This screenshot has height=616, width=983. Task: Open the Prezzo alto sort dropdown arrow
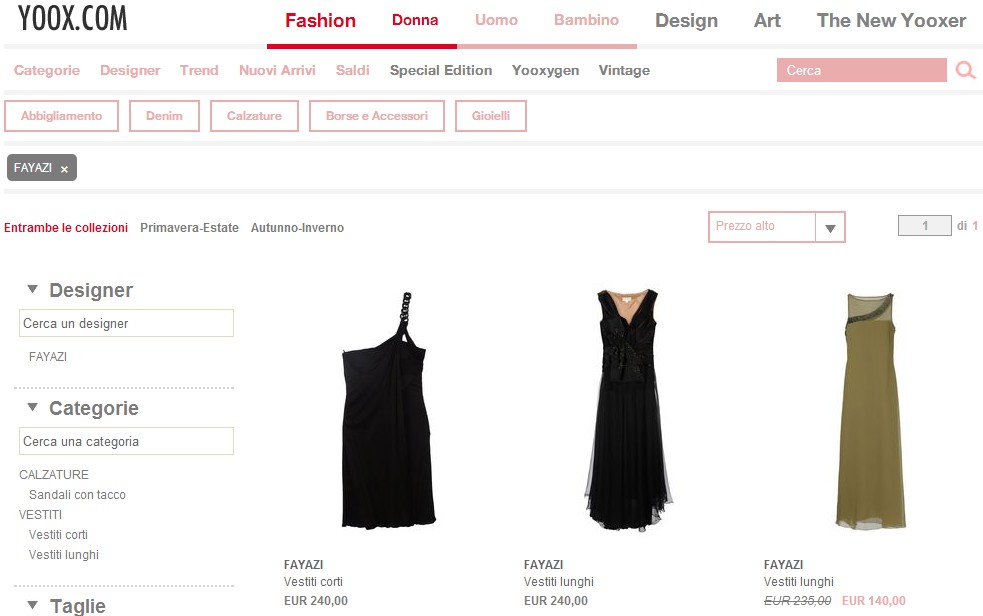tap(830, 227)
